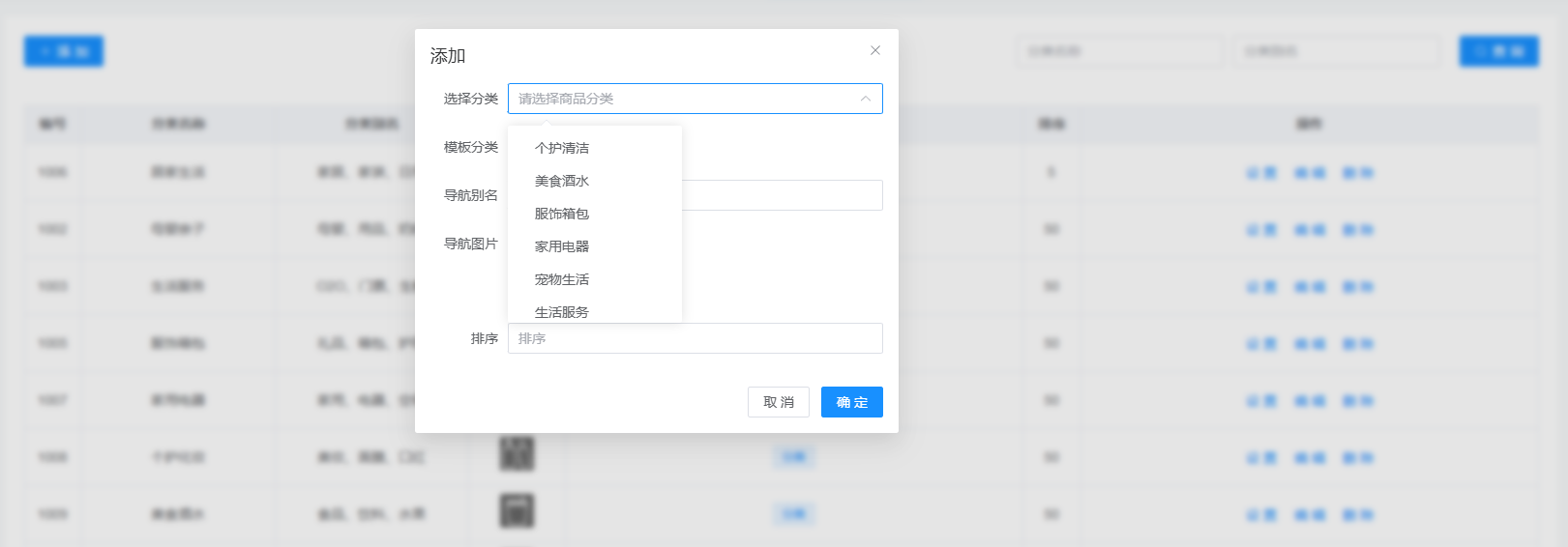Cancel with the 取消 button

[x=779, y=402]
